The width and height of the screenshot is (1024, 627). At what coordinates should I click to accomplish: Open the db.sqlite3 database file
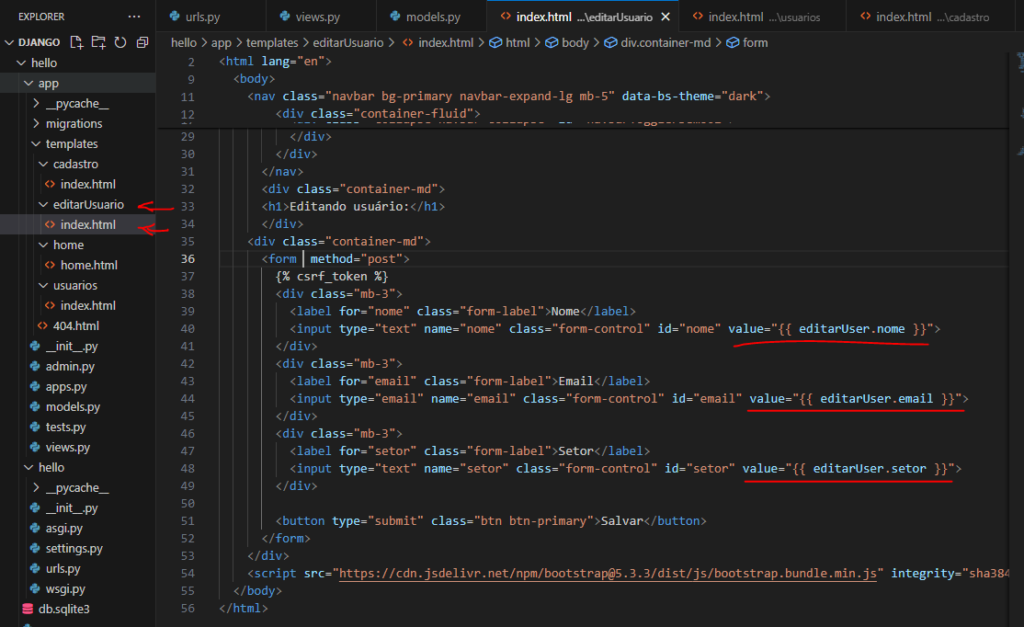pos(65,609)
